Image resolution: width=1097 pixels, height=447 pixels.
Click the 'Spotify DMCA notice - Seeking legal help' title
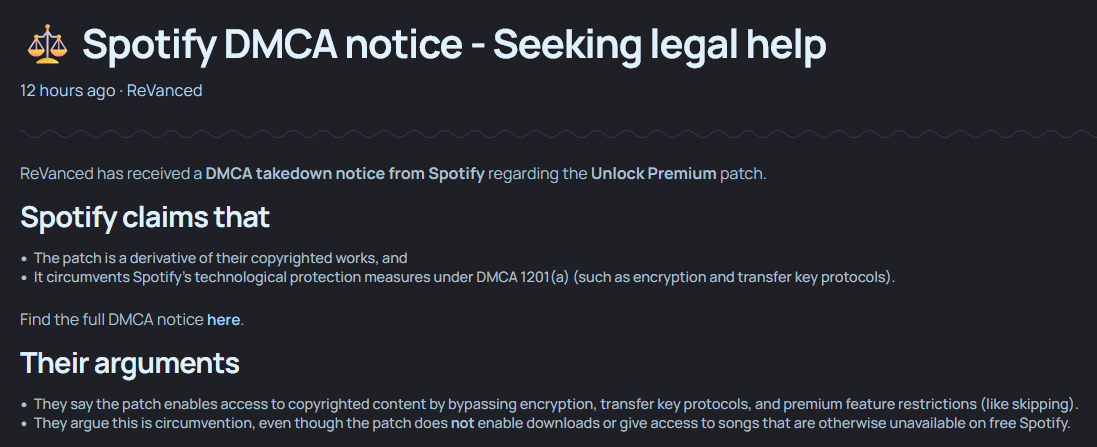coord(454,45)
